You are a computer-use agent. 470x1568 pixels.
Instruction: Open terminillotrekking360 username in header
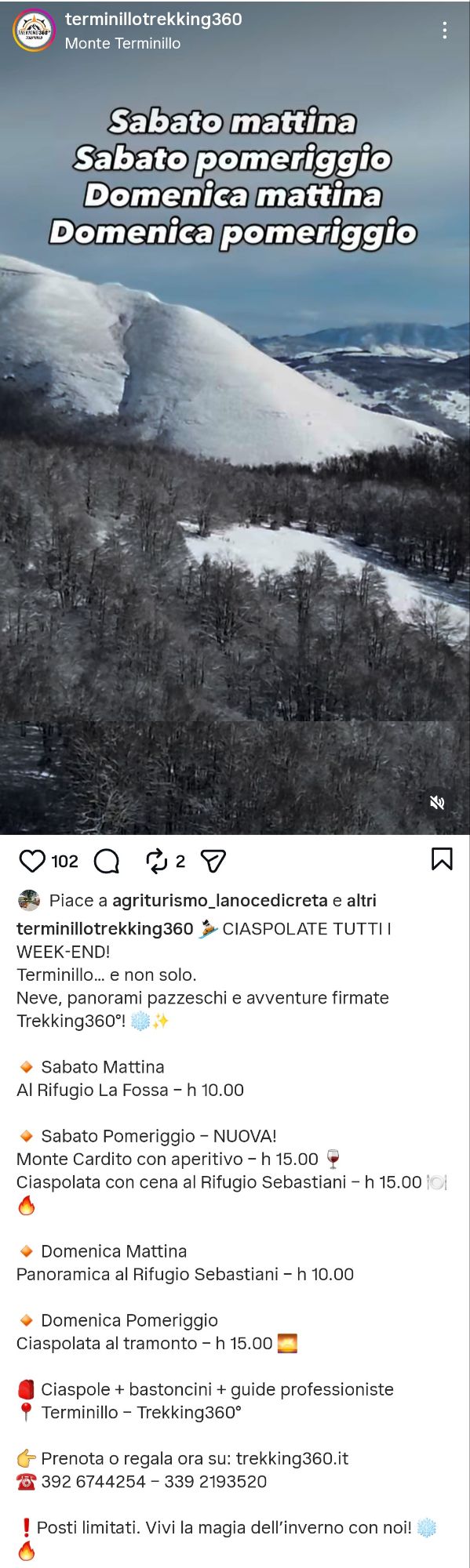[x=153, y=20]
